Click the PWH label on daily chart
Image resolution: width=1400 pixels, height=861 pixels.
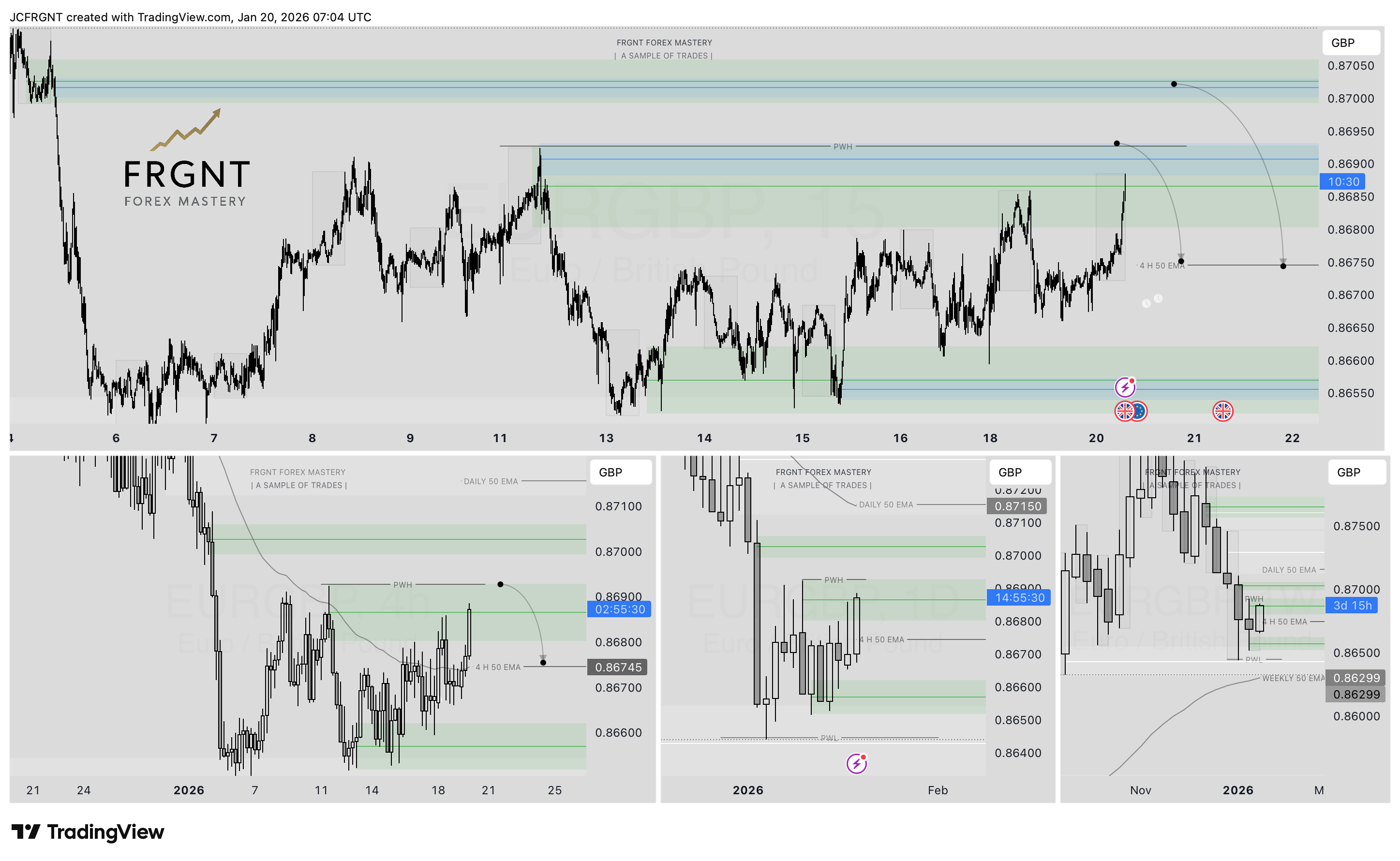click(834, 579)
